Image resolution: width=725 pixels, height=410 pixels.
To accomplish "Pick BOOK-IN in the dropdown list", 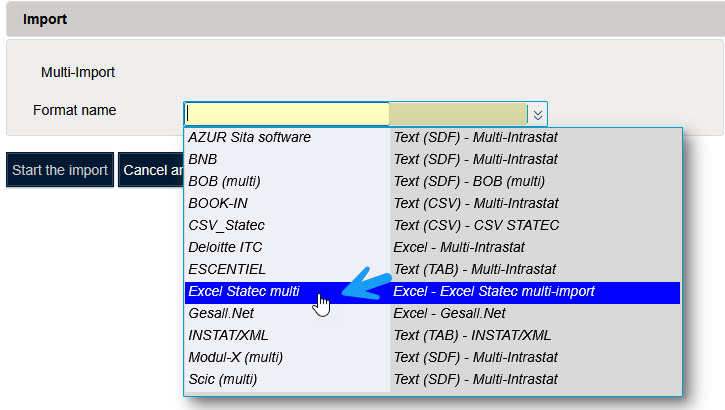I will pos(218,203).
